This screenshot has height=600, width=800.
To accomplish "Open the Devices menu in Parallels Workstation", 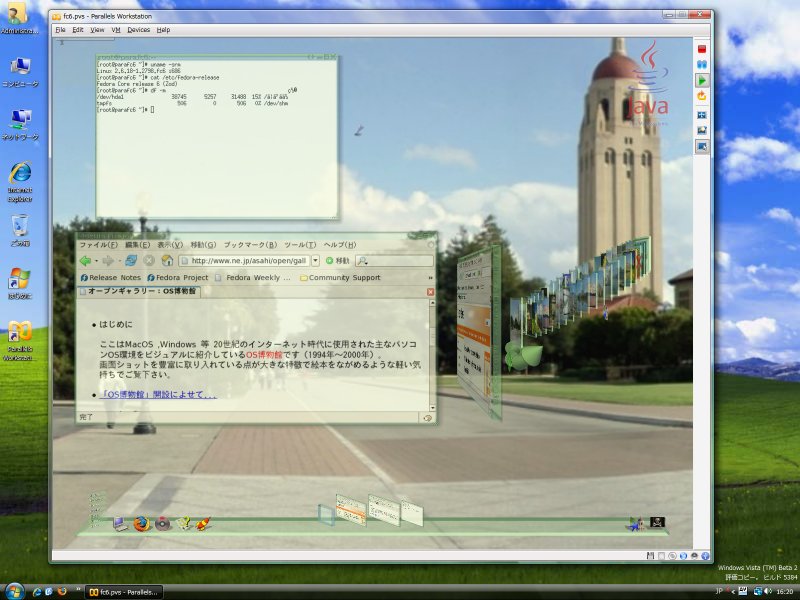I will tap(138, 30).
